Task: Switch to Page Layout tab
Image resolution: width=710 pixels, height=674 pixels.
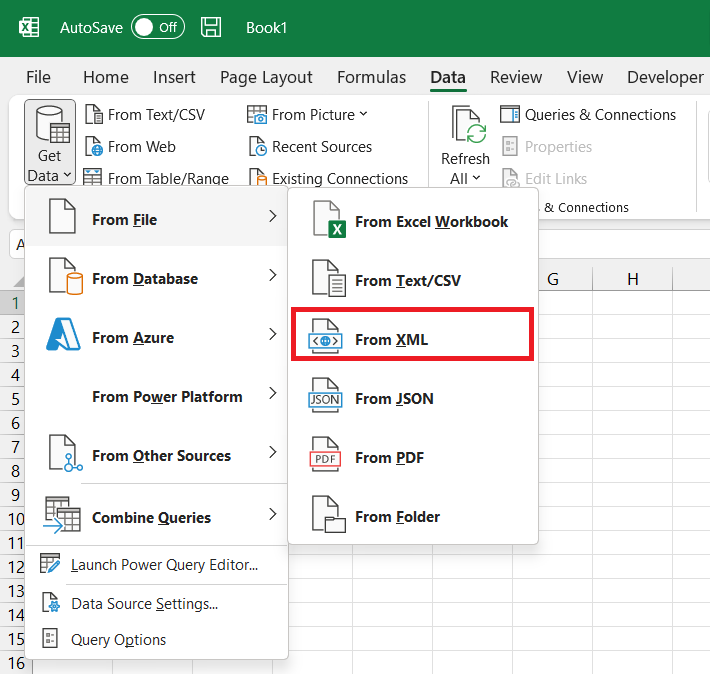Action: [266, 77]
